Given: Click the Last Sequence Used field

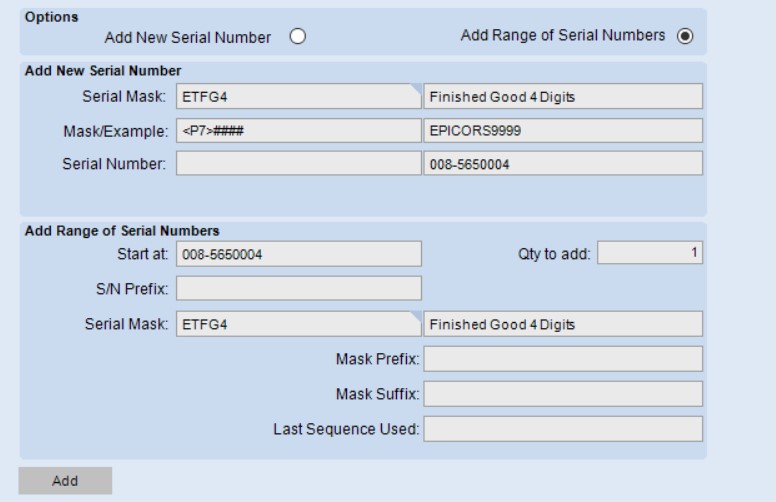Looking at the screenshot, I should coord(563,429).
